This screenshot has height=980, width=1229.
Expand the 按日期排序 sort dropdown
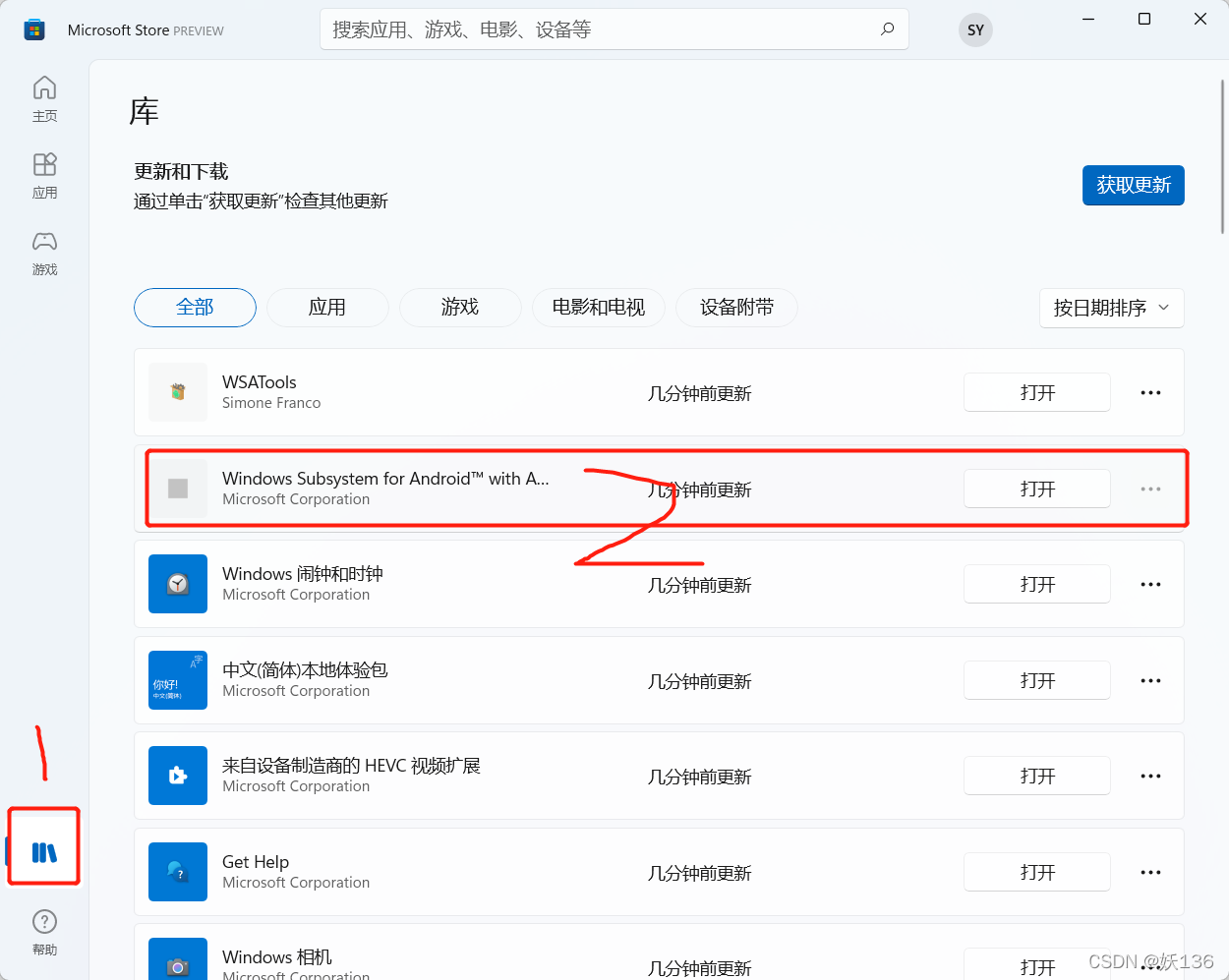[1112, 308]
